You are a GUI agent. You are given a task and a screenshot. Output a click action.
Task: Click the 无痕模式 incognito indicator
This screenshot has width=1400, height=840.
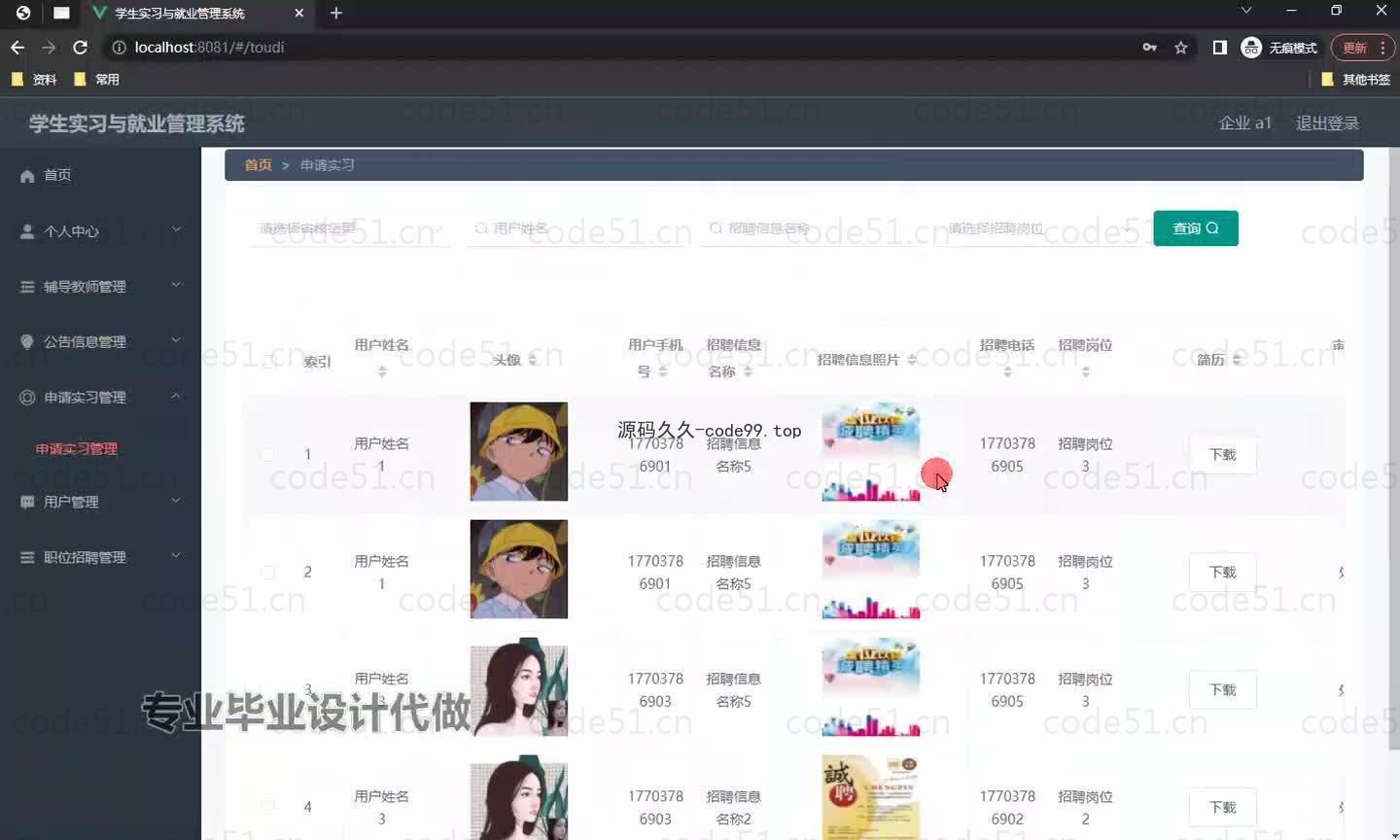1278,47
